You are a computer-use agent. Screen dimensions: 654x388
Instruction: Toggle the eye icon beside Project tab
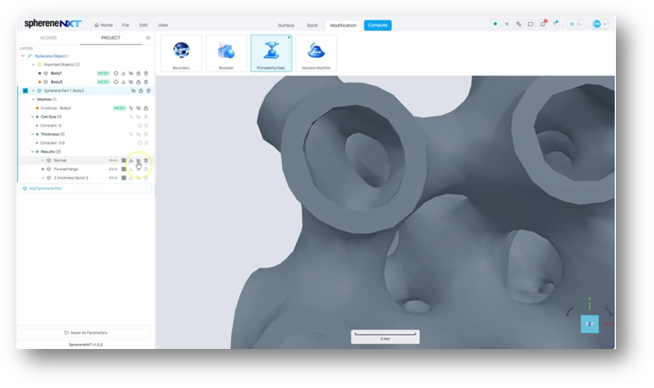(x=148, y=38)
